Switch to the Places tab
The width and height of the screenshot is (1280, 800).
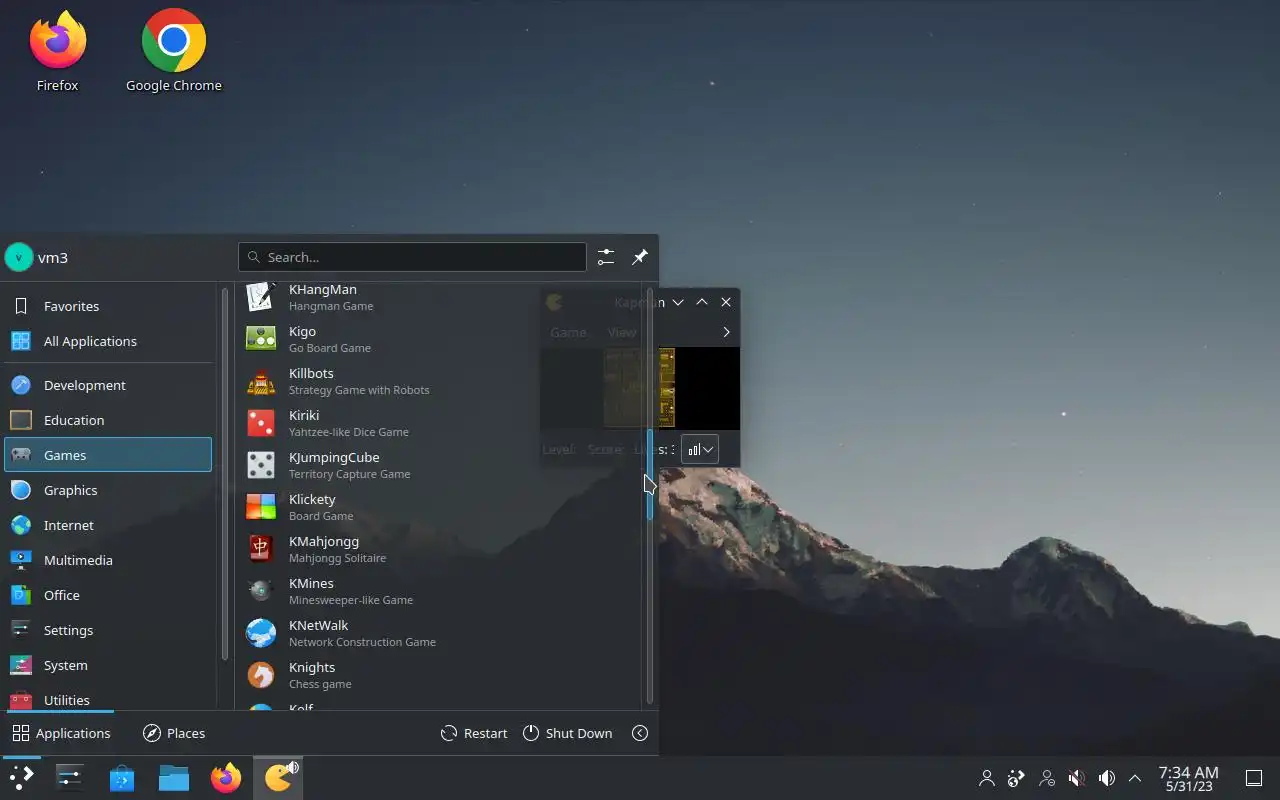174,733
